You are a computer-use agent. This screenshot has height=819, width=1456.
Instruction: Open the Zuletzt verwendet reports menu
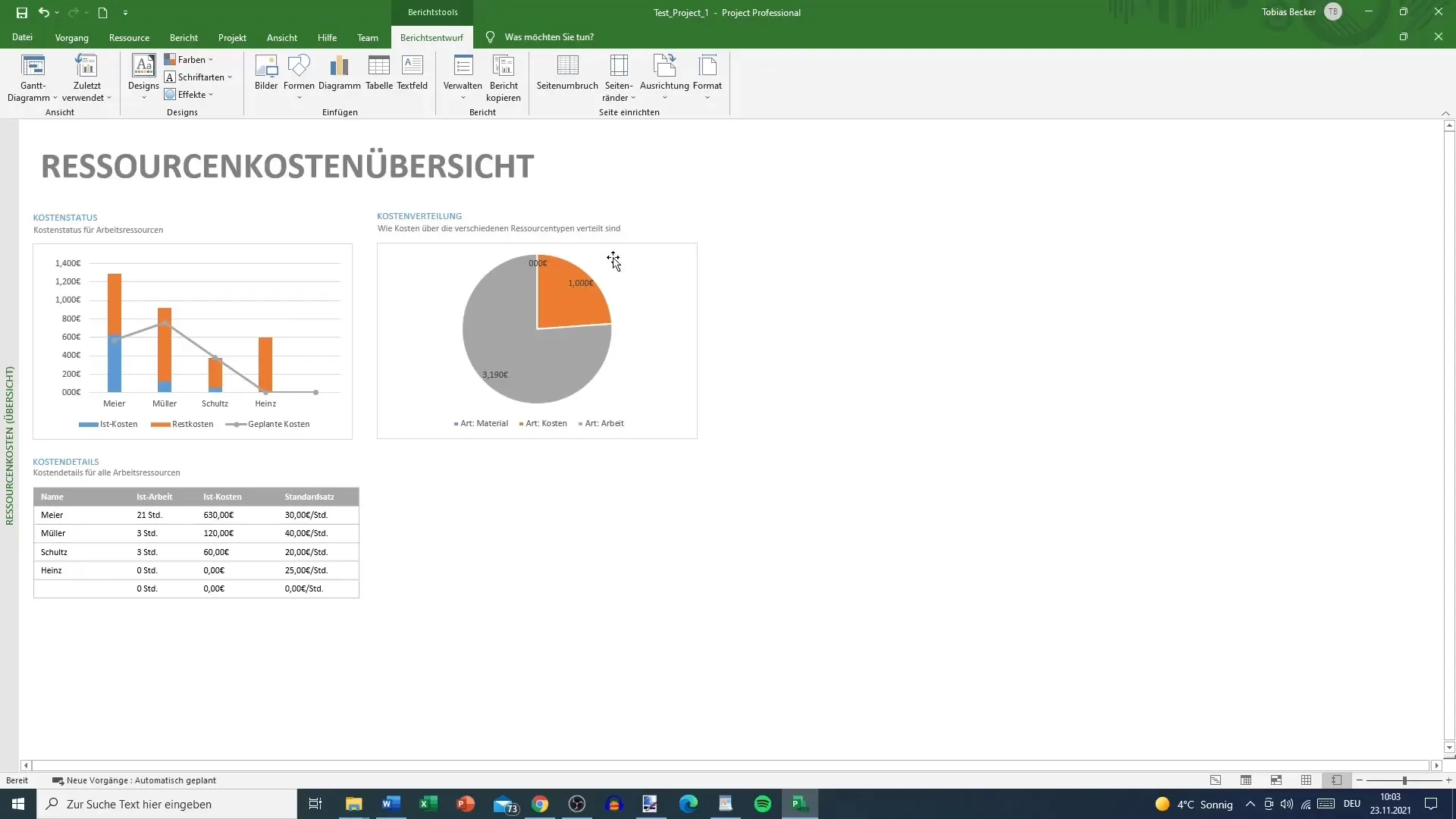tap(86, 78)
